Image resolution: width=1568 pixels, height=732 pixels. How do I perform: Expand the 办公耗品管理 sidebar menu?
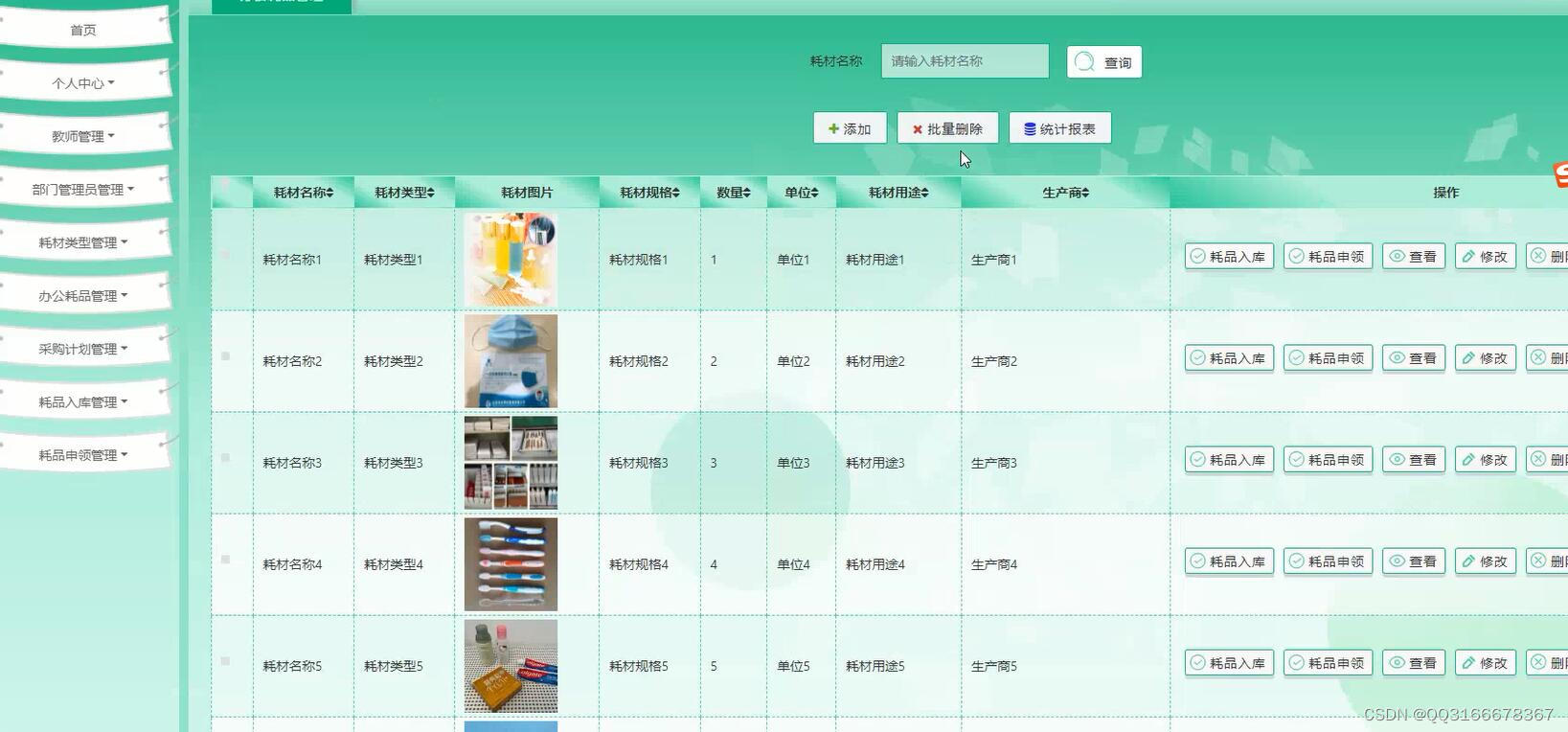(83, 296)
